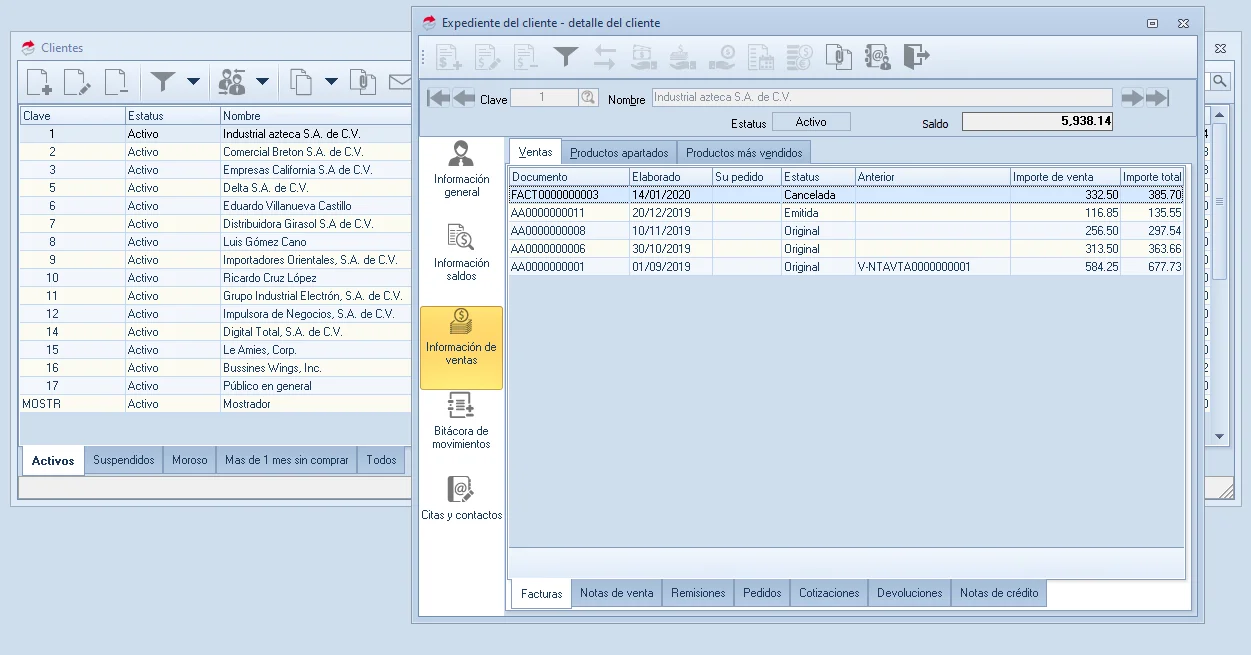Open the contacts address book icon
The height and width of the screenshot is (655, 1251).
tap(877, 57)
